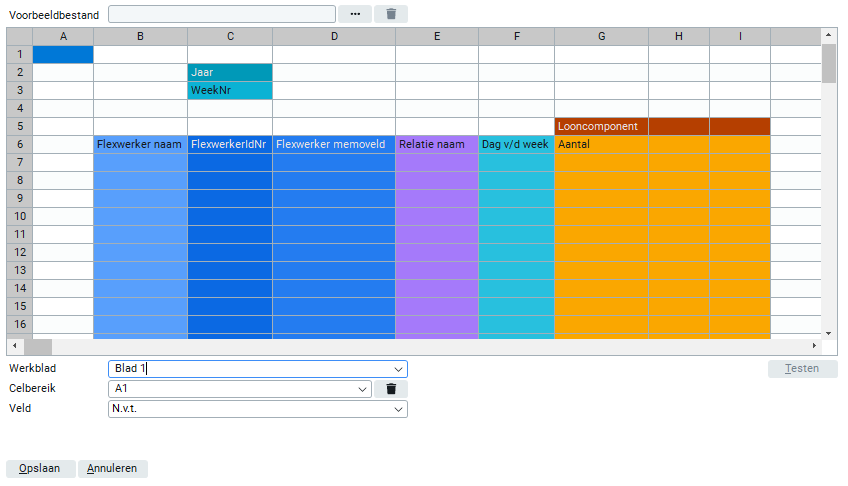Click the horizontal scrollbar left arrow
848x486 pixels.
tap(14, 347)
